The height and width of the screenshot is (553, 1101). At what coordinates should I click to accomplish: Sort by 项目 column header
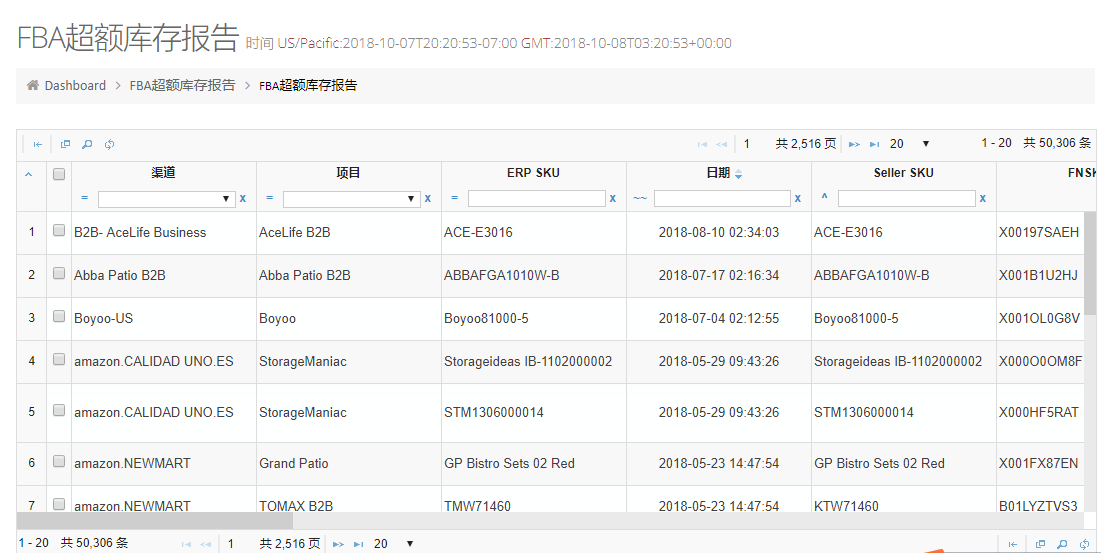[348, 173]
